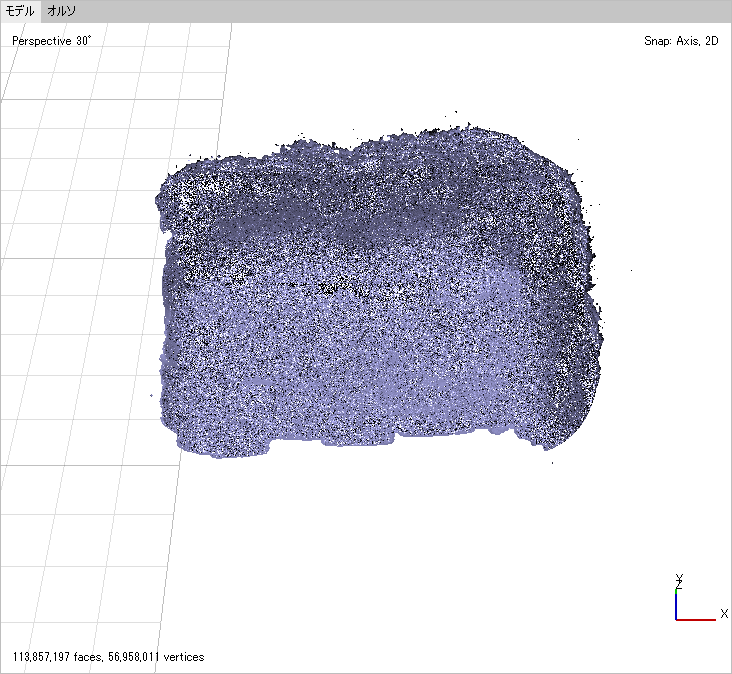Click the Snap: Axis, 2D label
Image resolution: width=732 pixels, height=674 pixels.
[x=681, y=41]
